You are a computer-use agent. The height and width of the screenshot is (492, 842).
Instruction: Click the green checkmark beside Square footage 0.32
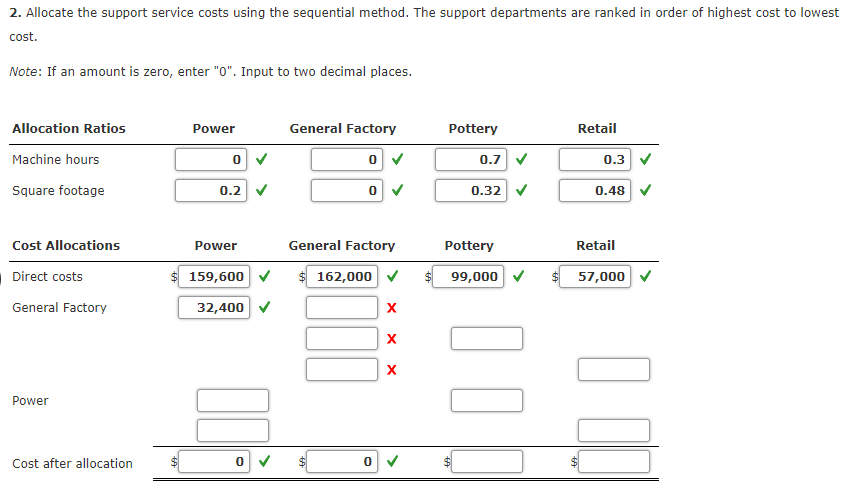tap(521, 190)
